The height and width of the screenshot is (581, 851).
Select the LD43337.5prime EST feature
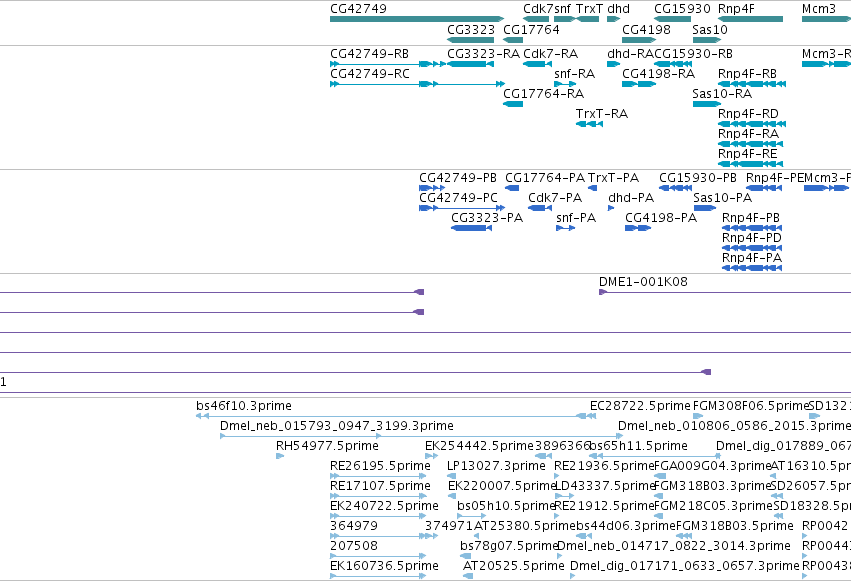564,496
